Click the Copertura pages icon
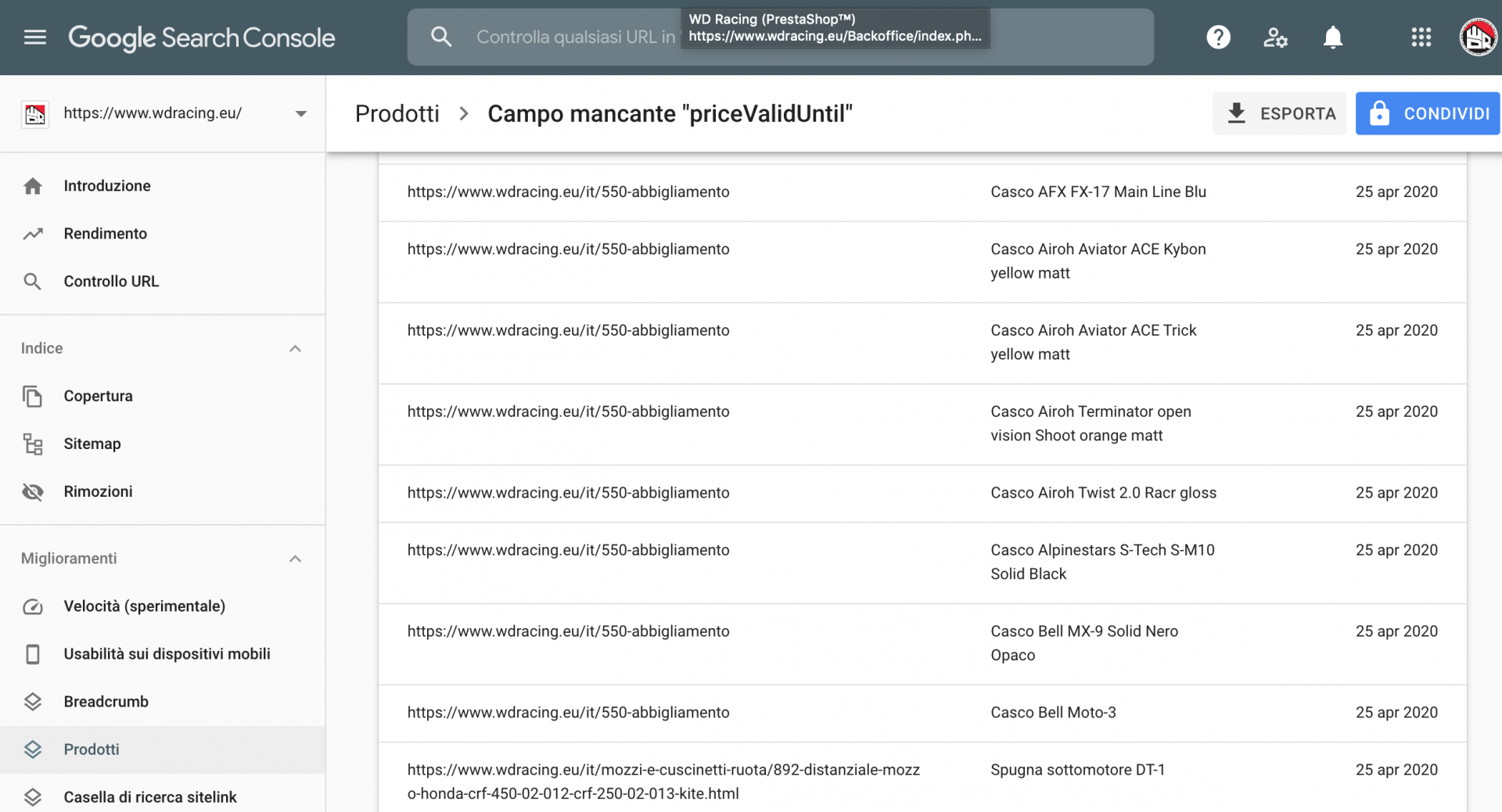The height and width of the screenshot is (812, 1502). pyautogui.click(x=33, y=397)
